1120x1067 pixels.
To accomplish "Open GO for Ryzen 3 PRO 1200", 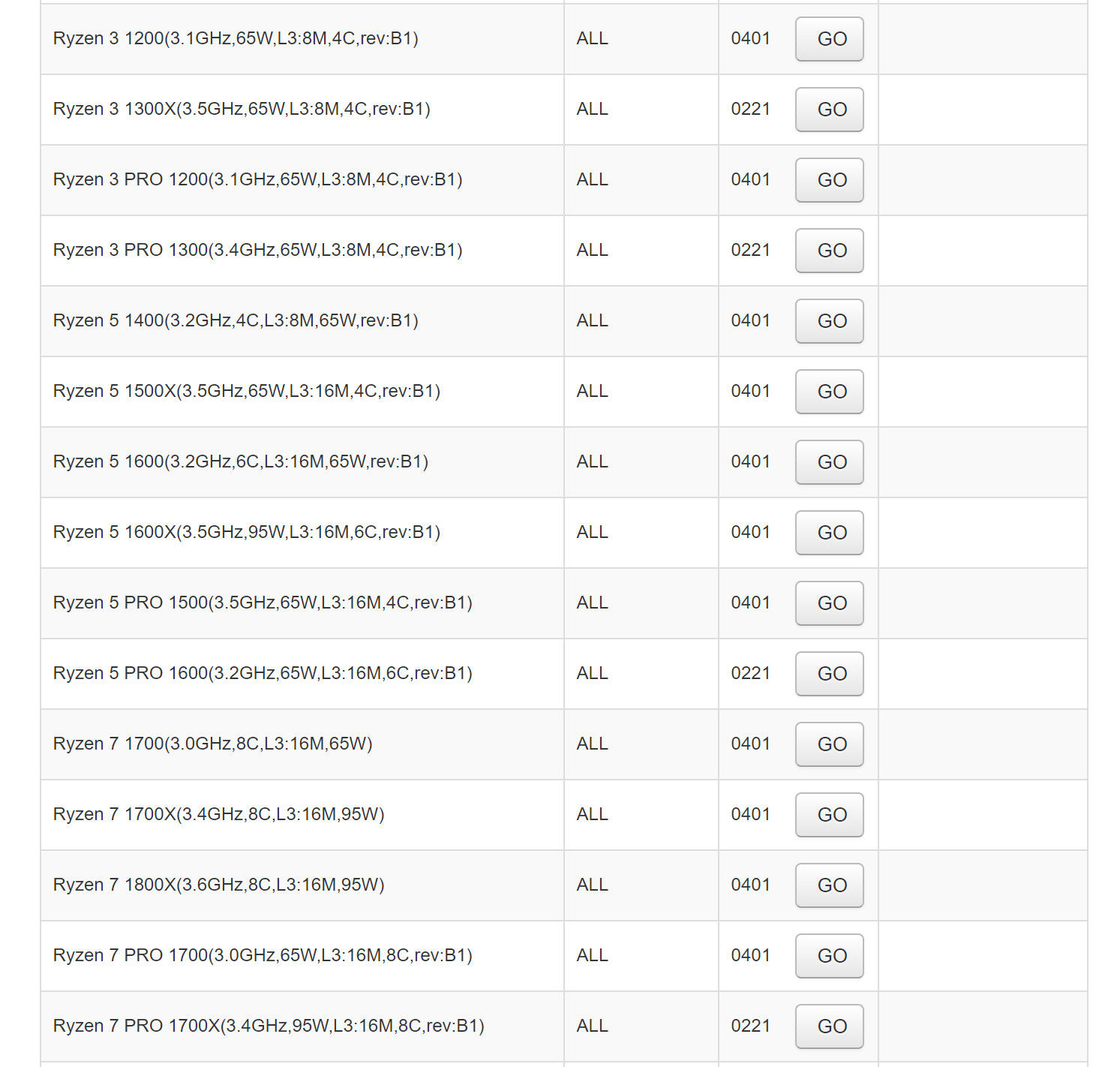I will pos(829,180).
